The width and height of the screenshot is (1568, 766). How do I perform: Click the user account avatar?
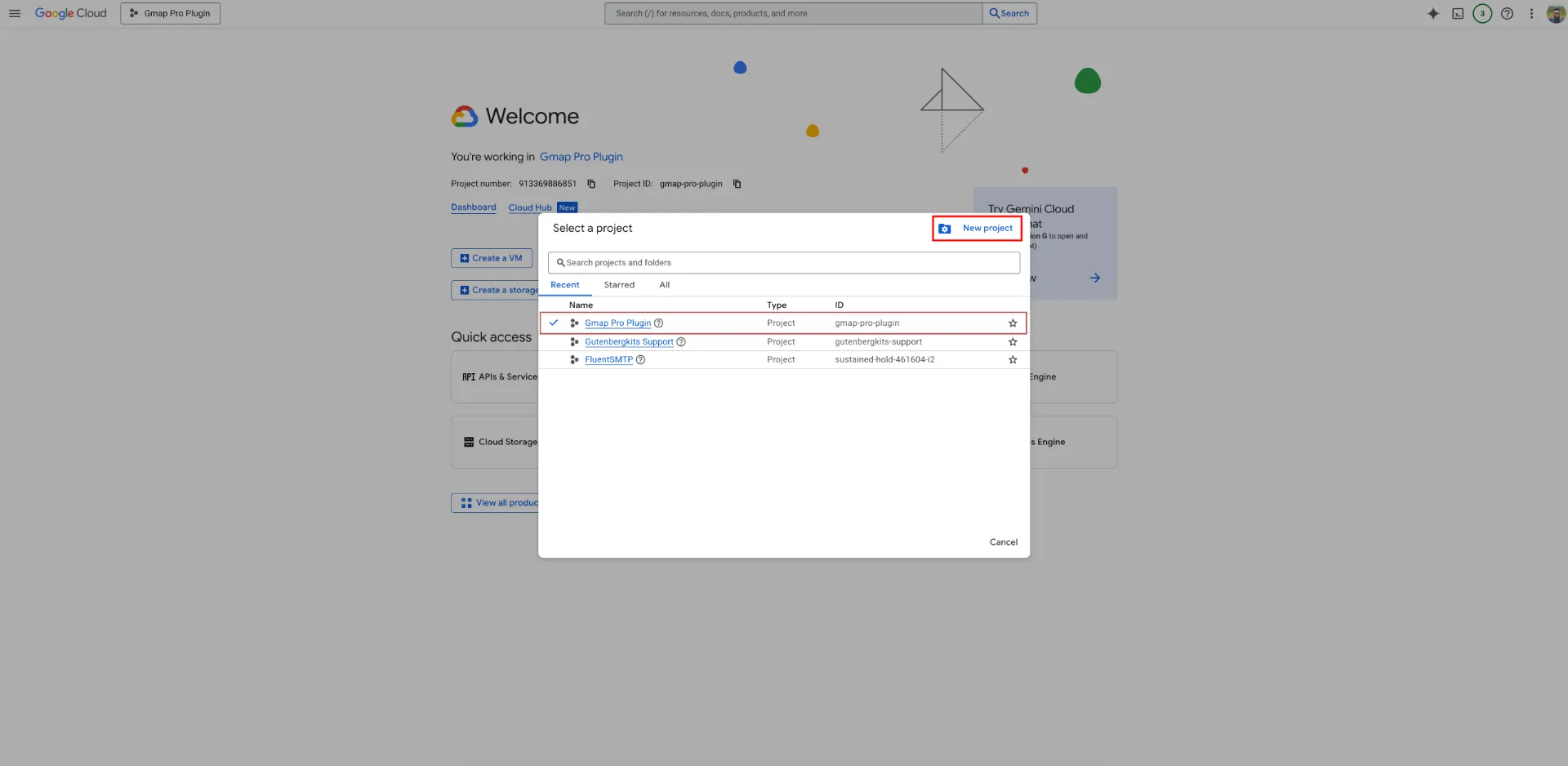(x=1556, y=13)
